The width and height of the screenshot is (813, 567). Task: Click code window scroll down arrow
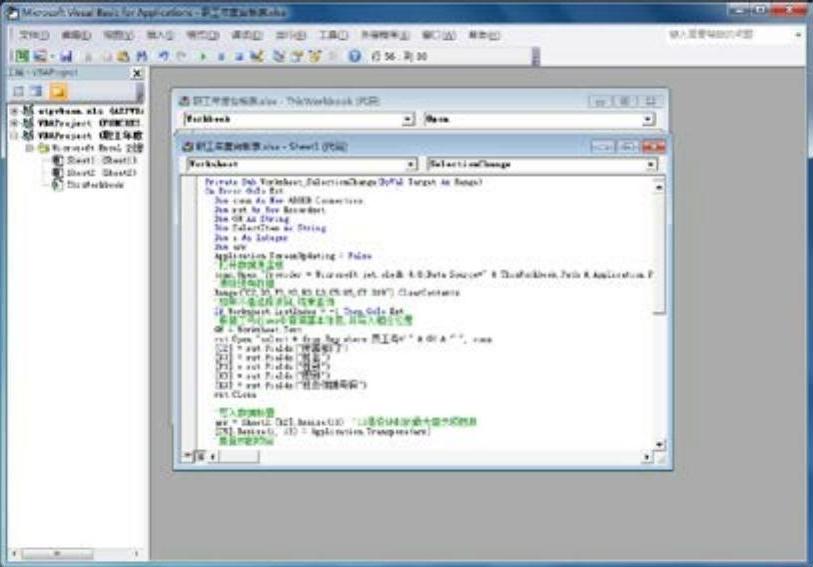pos(659,444)
